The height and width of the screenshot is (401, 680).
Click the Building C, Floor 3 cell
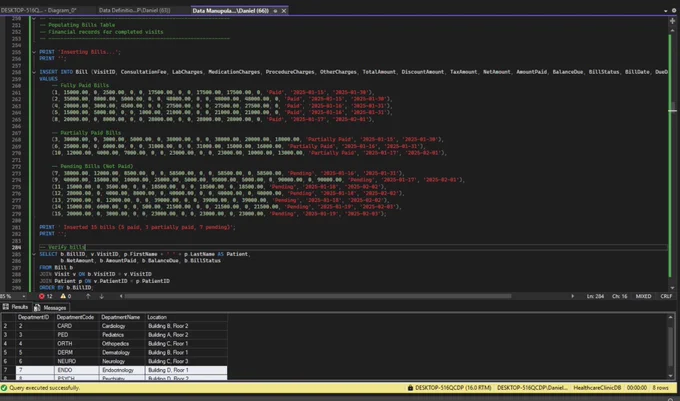point(186,361)
